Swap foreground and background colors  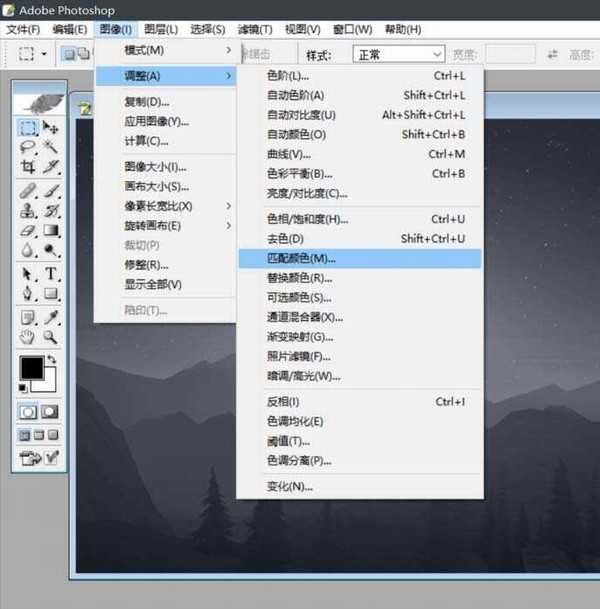(52, 359)
